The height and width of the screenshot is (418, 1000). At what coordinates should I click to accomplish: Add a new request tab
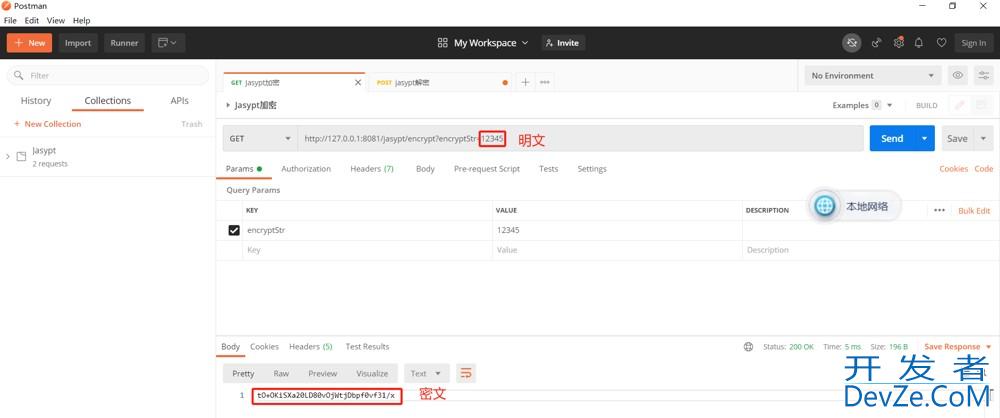(525, 82)
